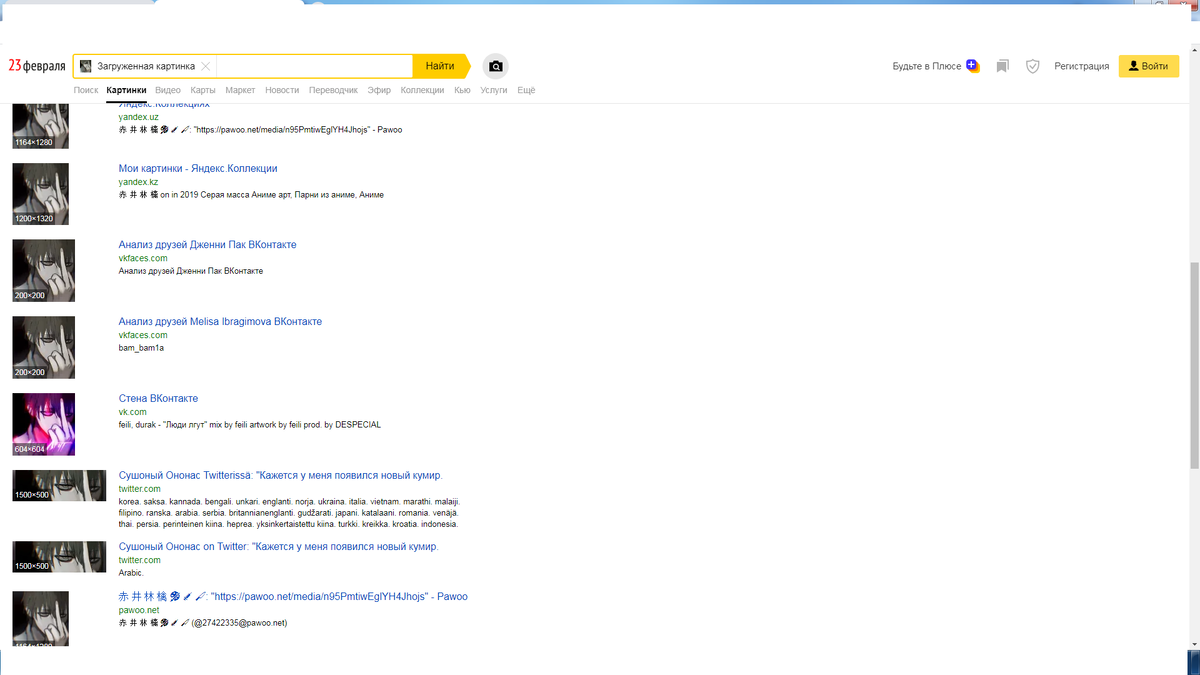Screen dimensions: 1200x675
Task: Open the 1500×500 thumbnail for Twitterissä result
Action: point(59,485)
